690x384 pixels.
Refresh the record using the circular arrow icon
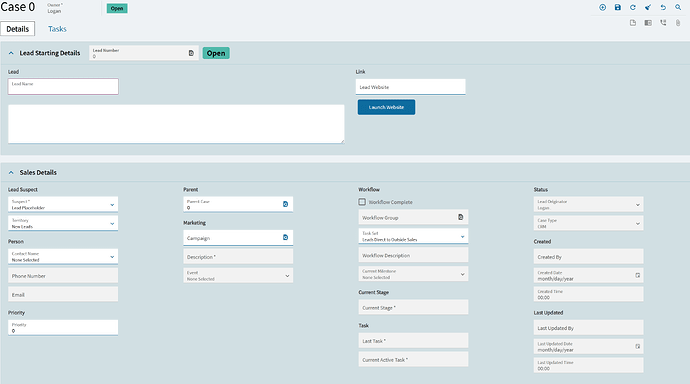[633, 7]
